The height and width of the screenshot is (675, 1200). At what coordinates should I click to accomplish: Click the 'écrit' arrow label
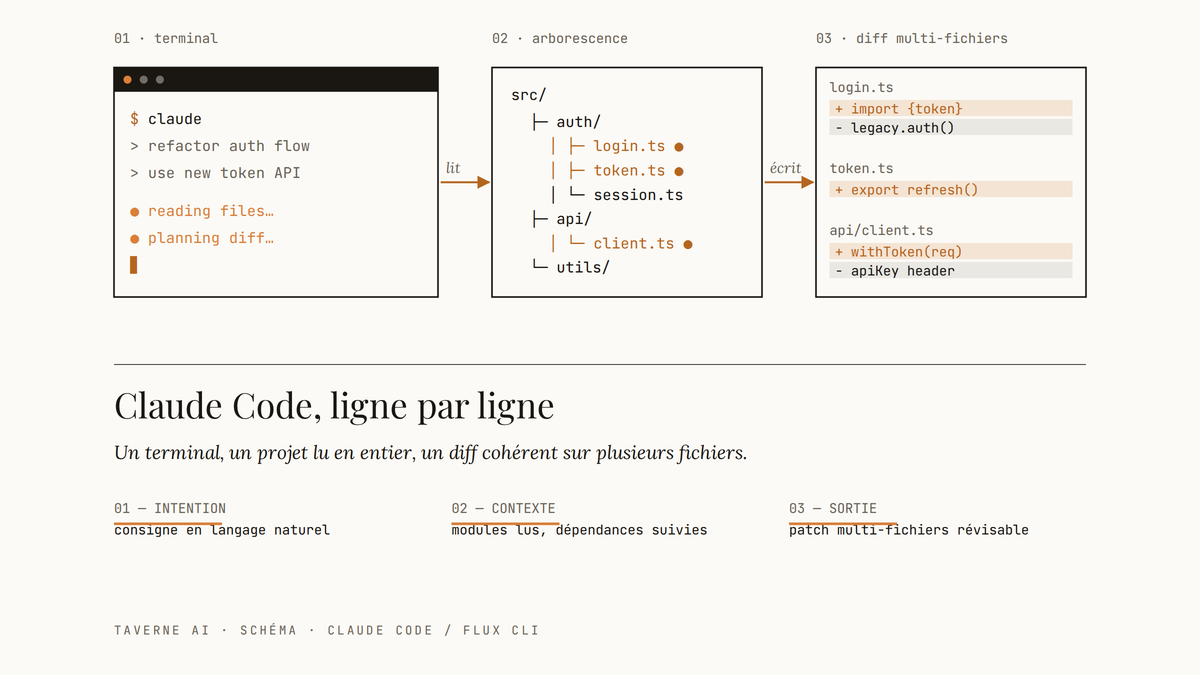tap(786, 168)
